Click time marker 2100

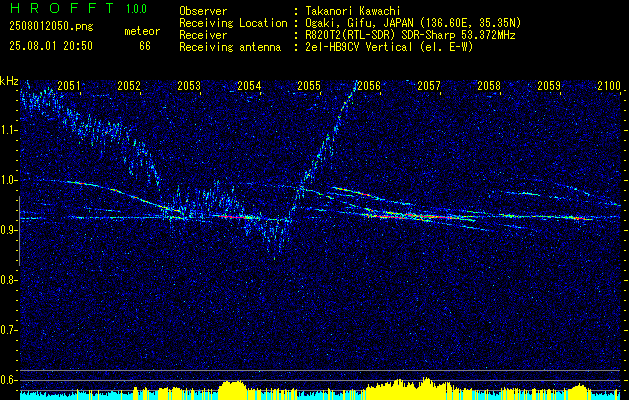pos(609,86)
